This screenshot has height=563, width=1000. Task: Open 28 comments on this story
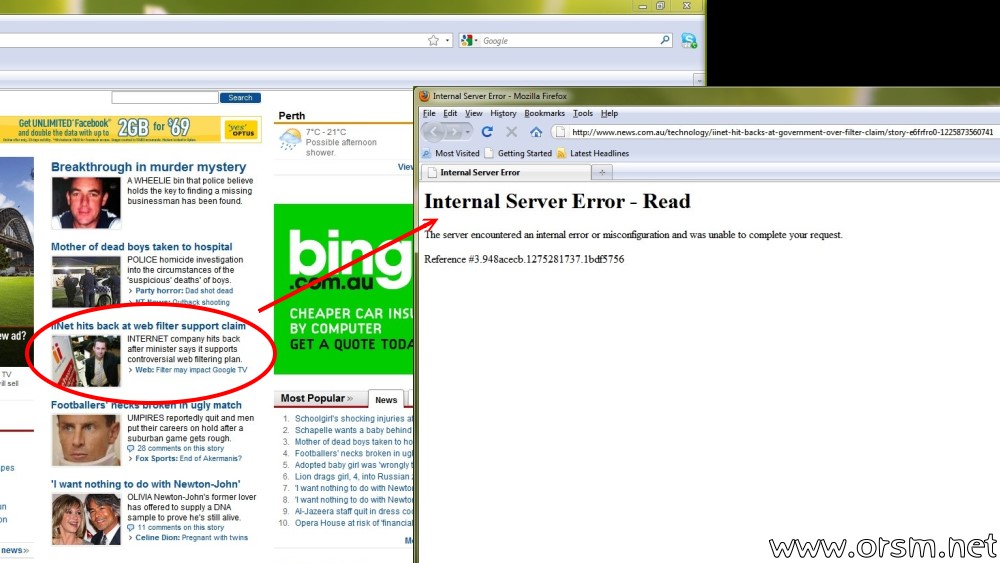click(180, 449)
